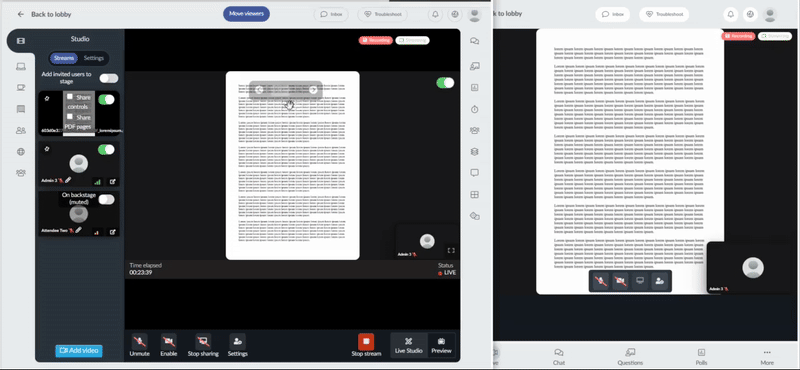The width and height of the screenshot is (800, 370).
Task: Check the Share controls checkbox
Action: (x=70, y=96)
